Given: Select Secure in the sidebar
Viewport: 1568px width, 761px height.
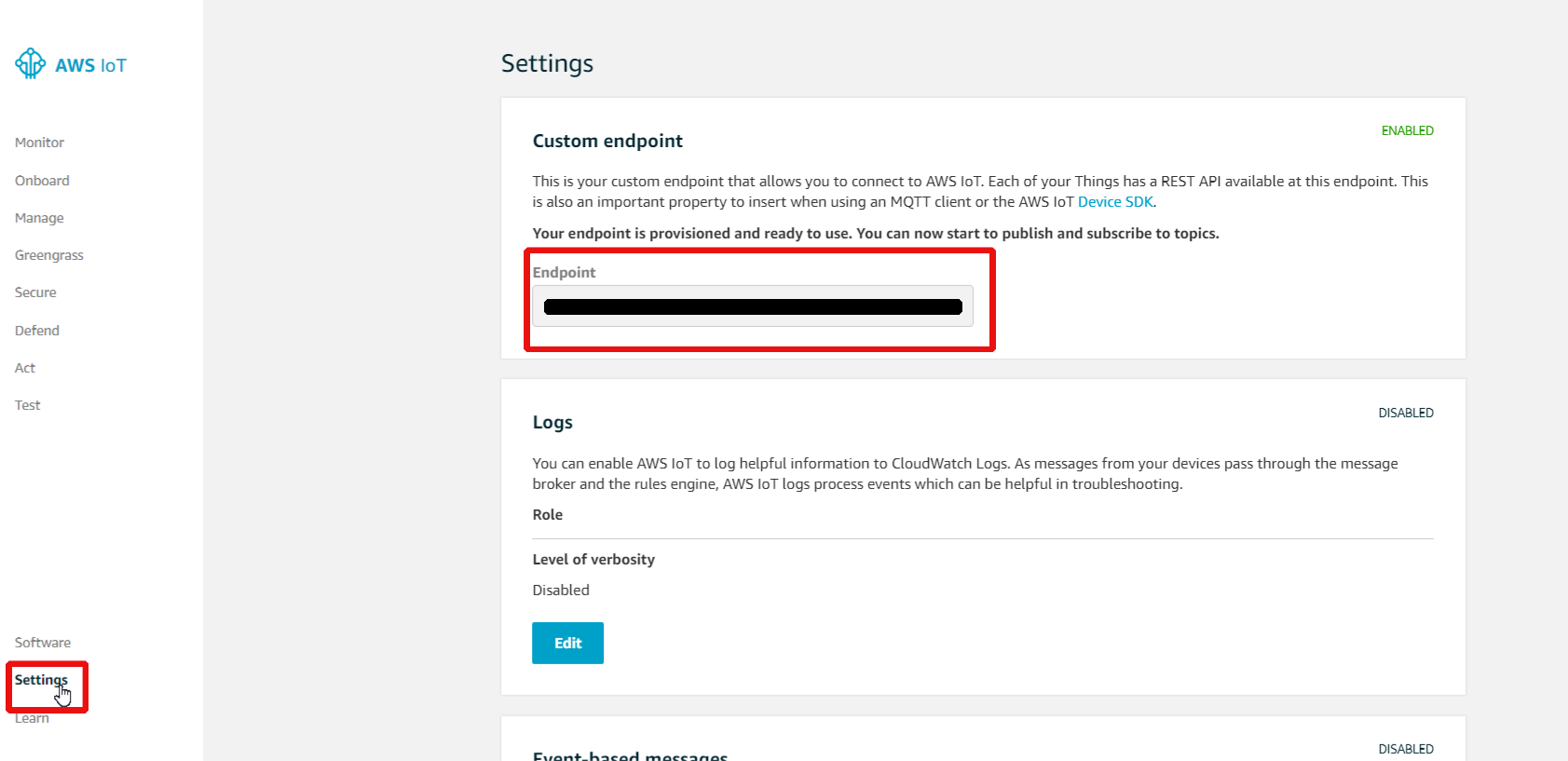Looking at the screenshot, I should [x=35, y=292].
